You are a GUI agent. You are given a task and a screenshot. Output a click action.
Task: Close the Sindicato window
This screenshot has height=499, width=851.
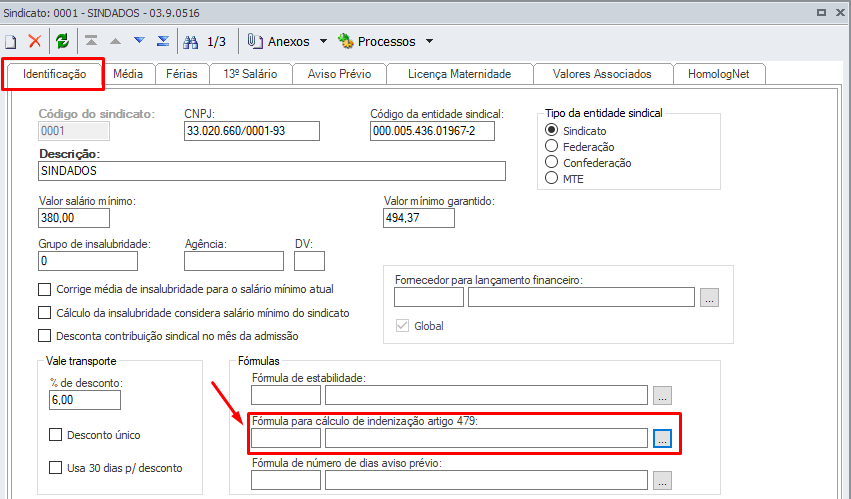pos(840,12)
